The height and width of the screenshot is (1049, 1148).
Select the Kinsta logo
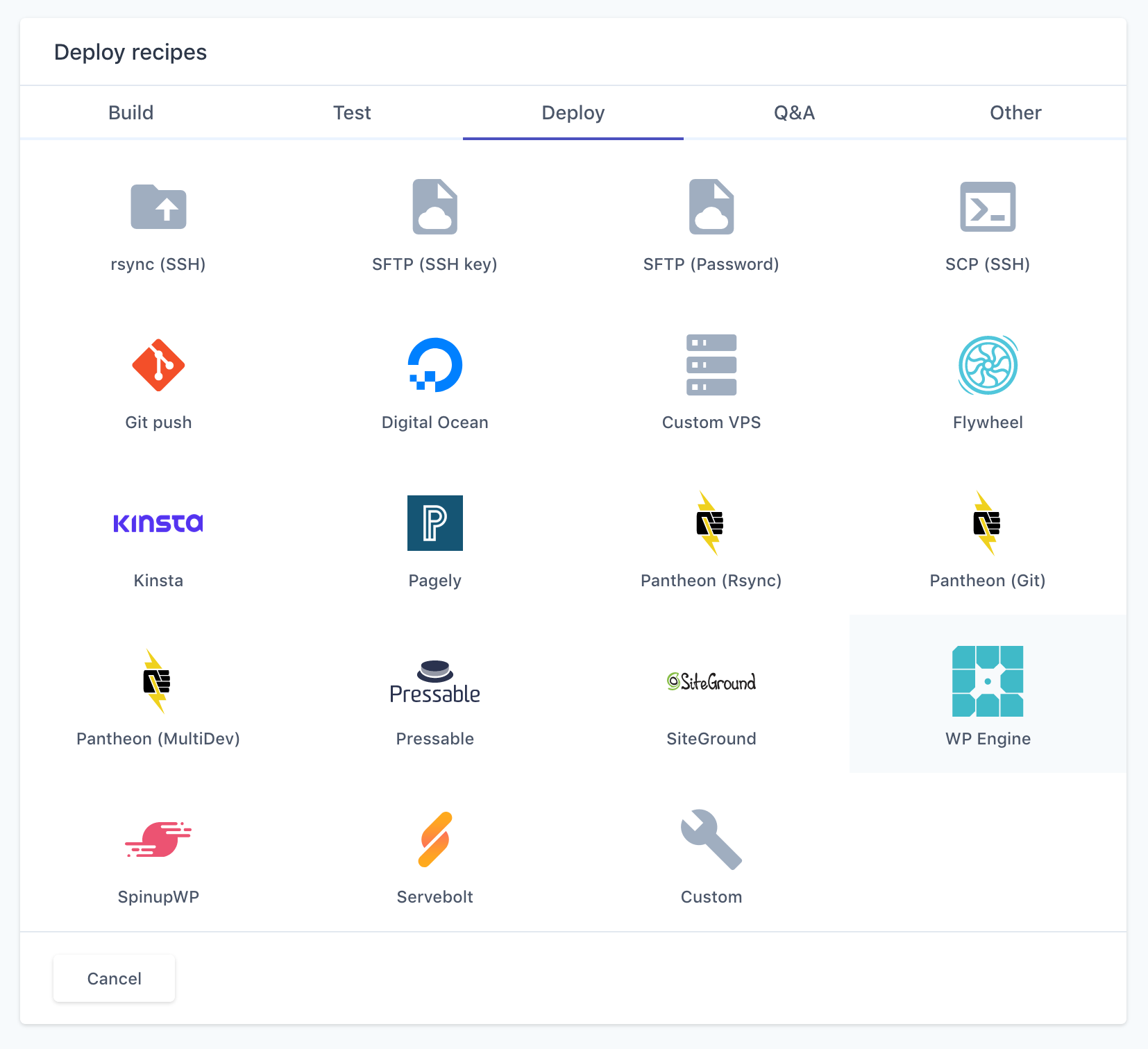[158, 523]
